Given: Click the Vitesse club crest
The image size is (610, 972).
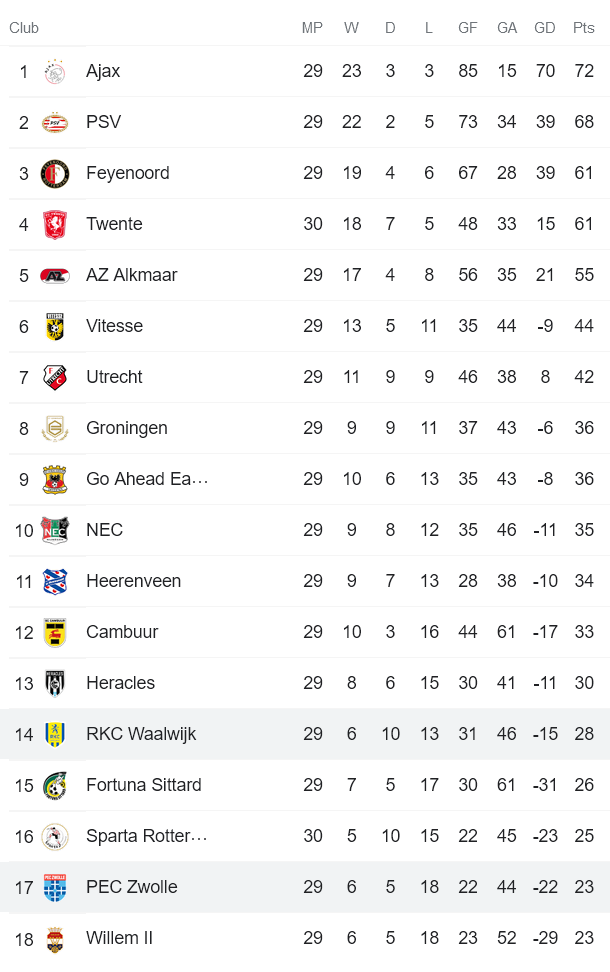Looking at the screenshot, I should coord(55,327).
